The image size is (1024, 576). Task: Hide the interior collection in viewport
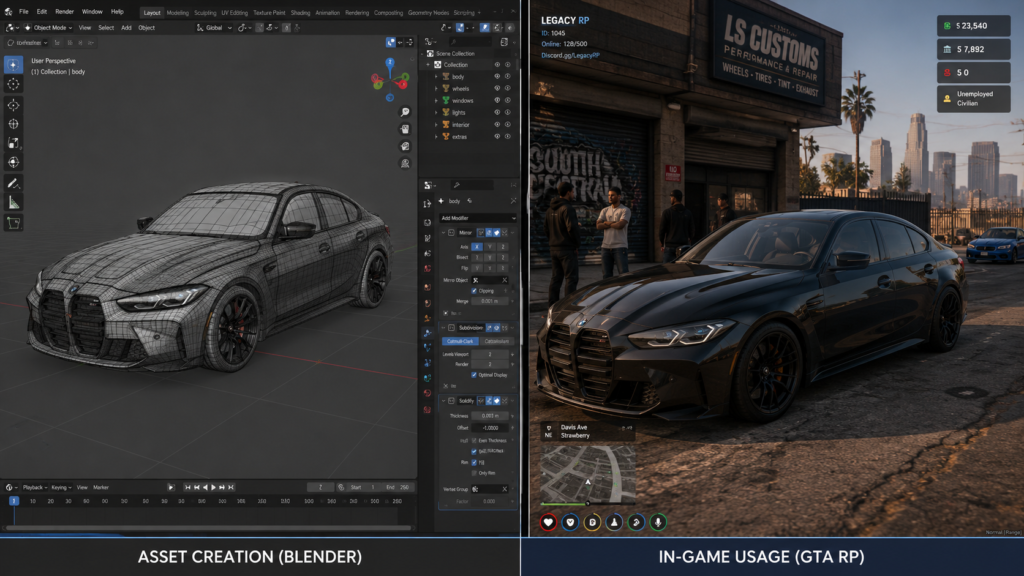[497, 125]
